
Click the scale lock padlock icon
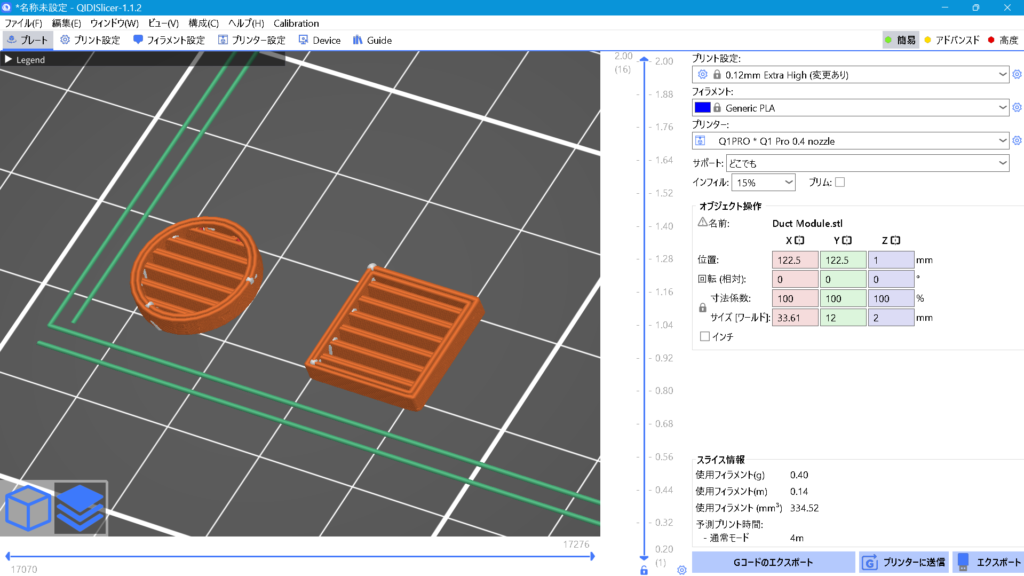click(702, 308)
